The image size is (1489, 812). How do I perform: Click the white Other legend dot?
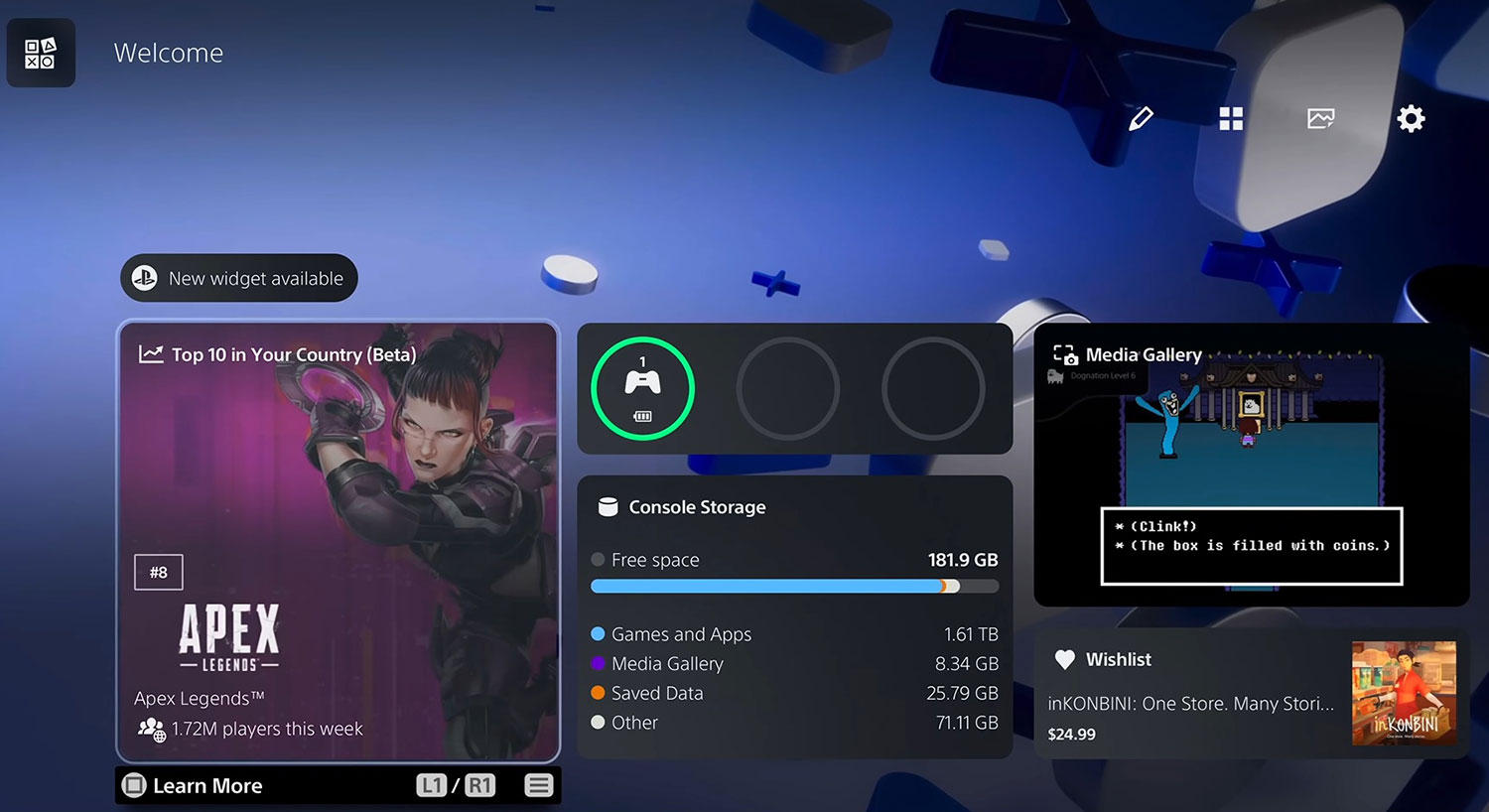coord(598,723)
